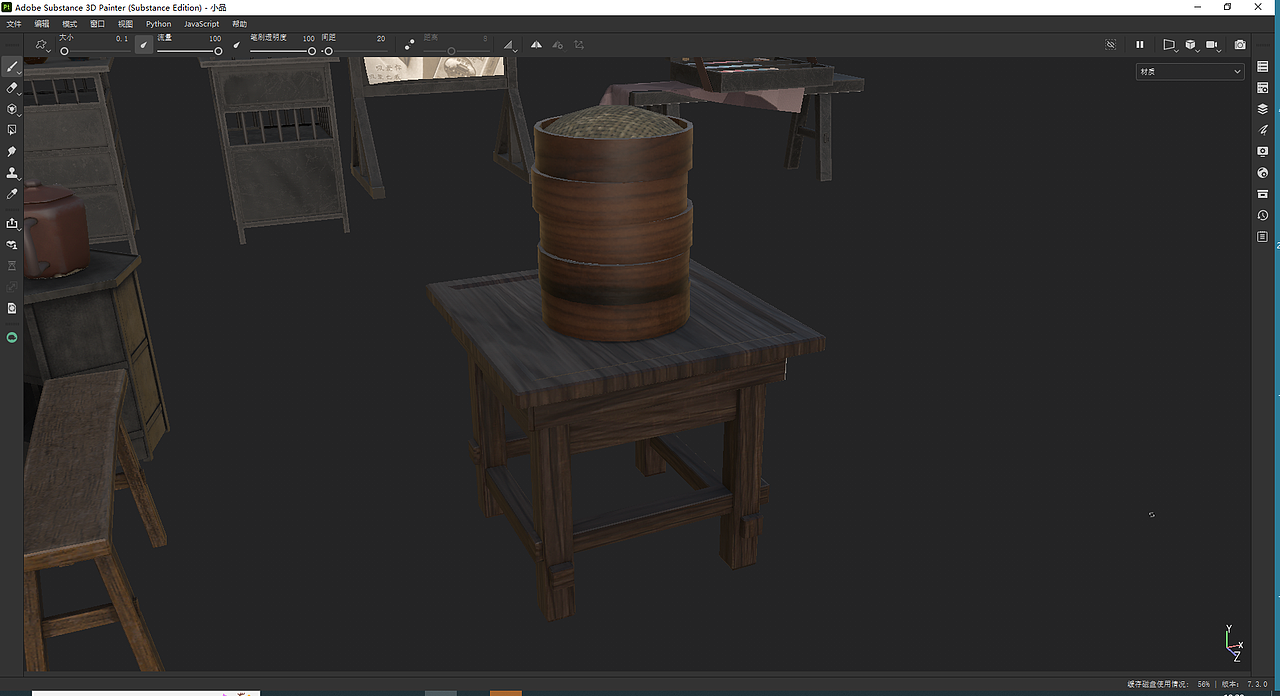The image size is (1280, 696).
Task: Adjust the spacing (间距) slider
Action: click(x=355, y=51)
